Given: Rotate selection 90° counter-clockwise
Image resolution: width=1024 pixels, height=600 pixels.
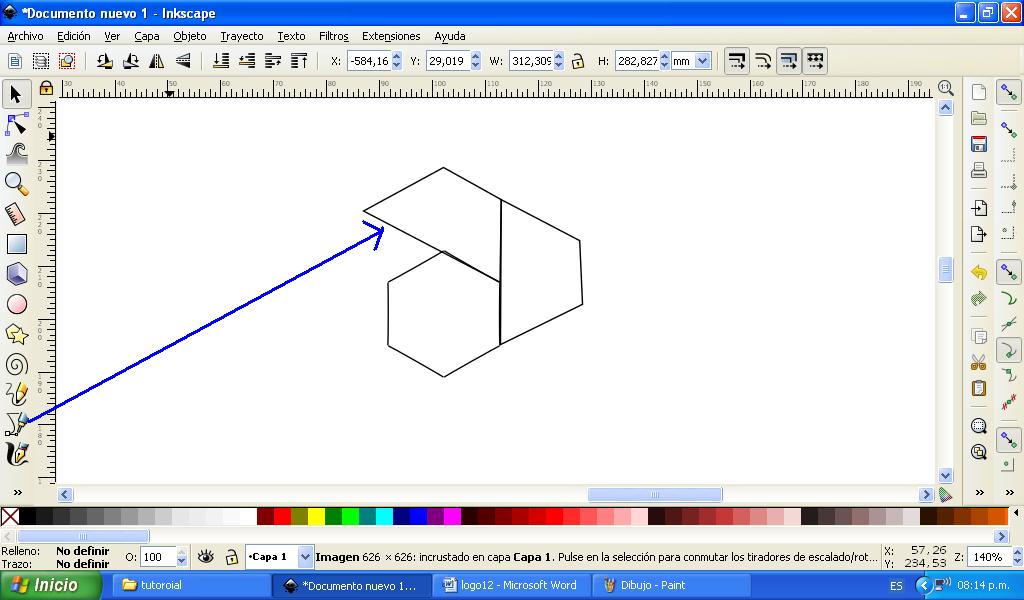Looking at the screenshot, I should [104, 61].
